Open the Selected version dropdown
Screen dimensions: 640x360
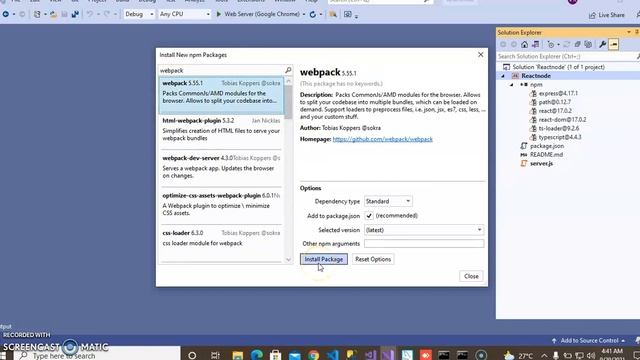click(424, 230)
